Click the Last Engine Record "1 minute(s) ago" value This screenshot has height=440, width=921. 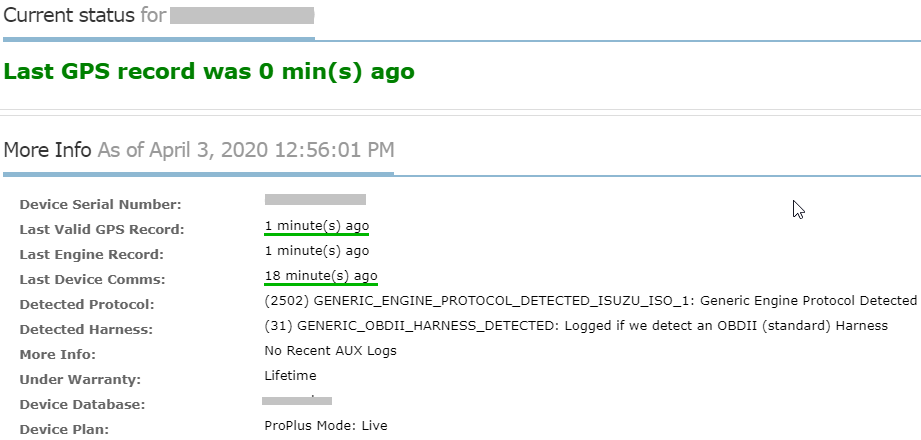[317, 251]
